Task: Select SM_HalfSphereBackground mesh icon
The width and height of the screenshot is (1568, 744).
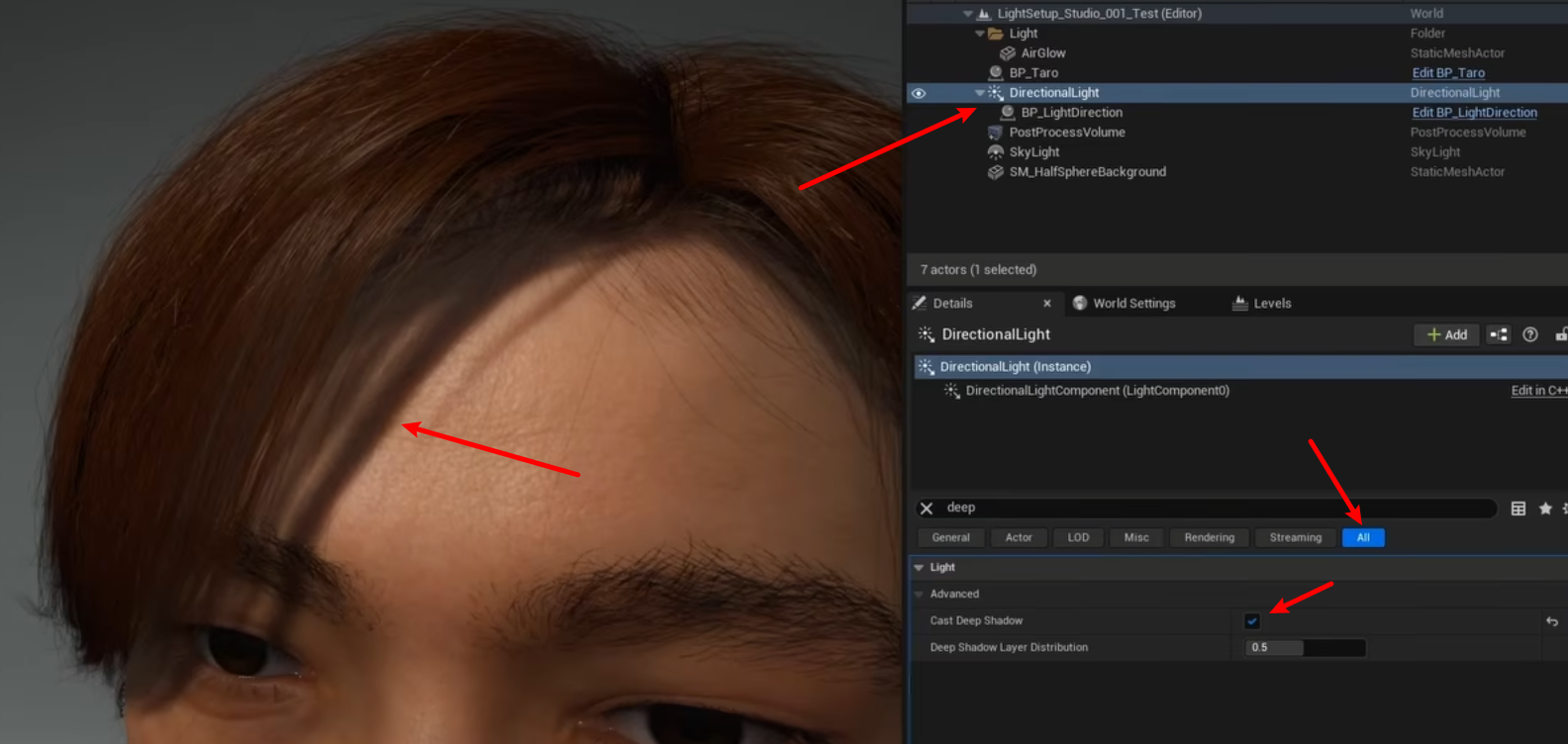Action: tap(996, 172)
